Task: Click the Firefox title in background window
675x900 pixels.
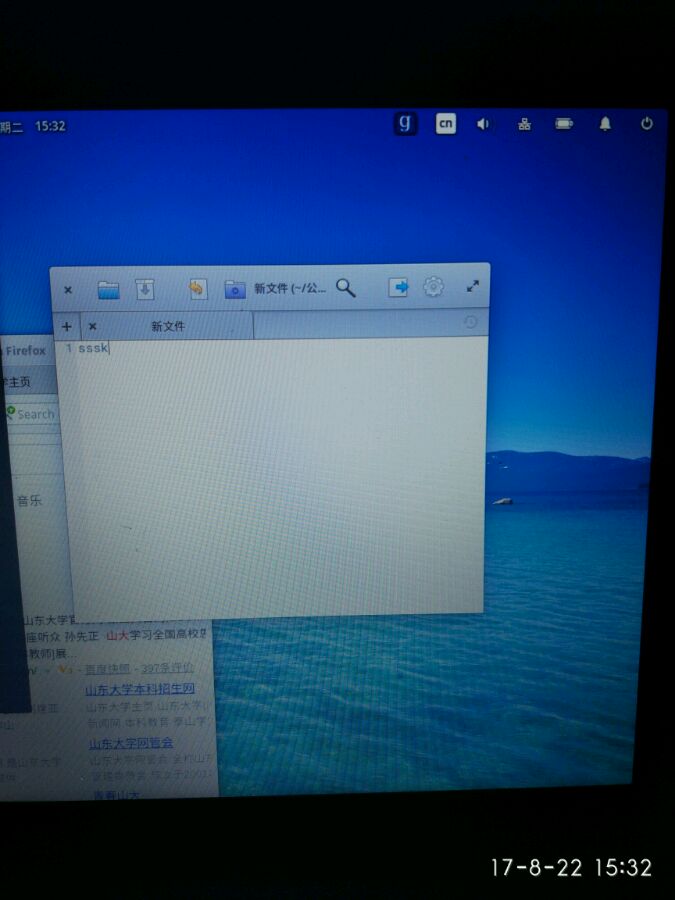Action: coord(25,351)
